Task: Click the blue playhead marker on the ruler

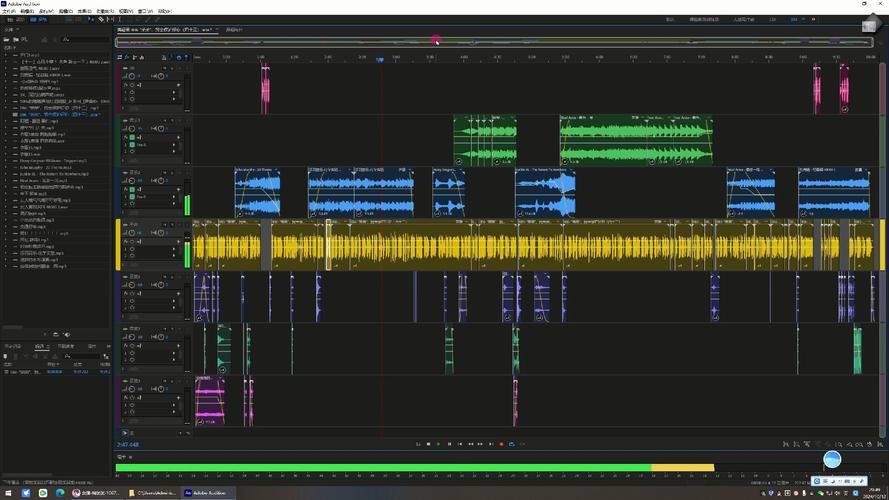Action: (x=380, y=60)
